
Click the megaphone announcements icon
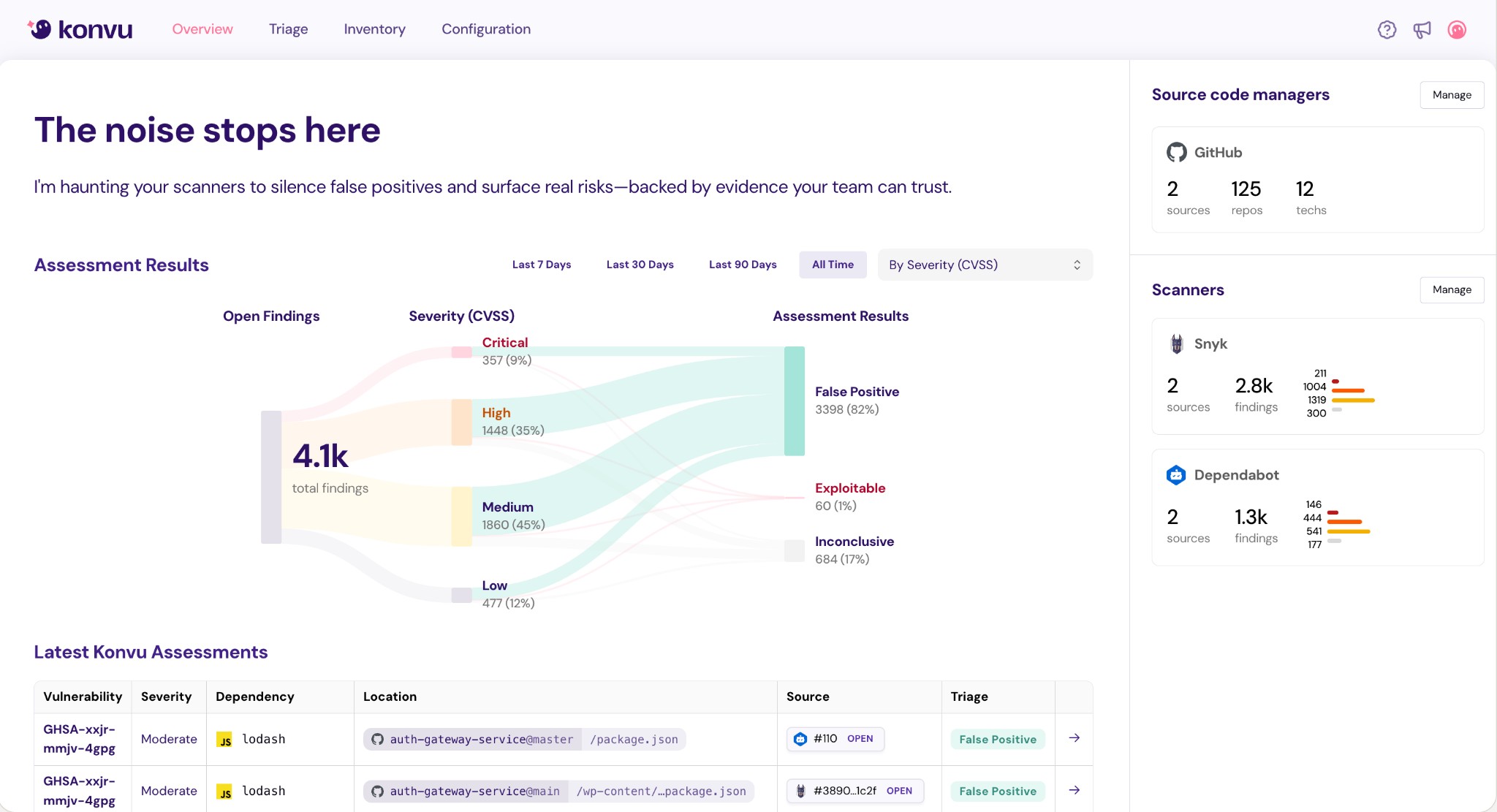pyautogui.click(x=1421, y=29)
